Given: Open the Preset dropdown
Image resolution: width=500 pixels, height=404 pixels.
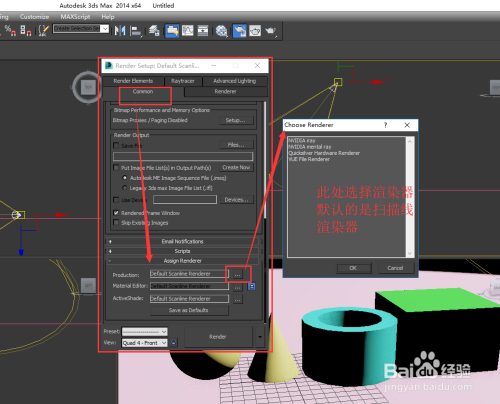Looking at the screenshot, I should [x=144, y=332].
